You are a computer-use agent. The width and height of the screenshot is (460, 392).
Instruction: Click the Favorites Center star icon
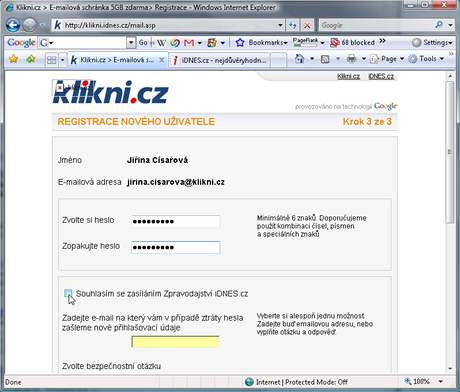(13, 59)
